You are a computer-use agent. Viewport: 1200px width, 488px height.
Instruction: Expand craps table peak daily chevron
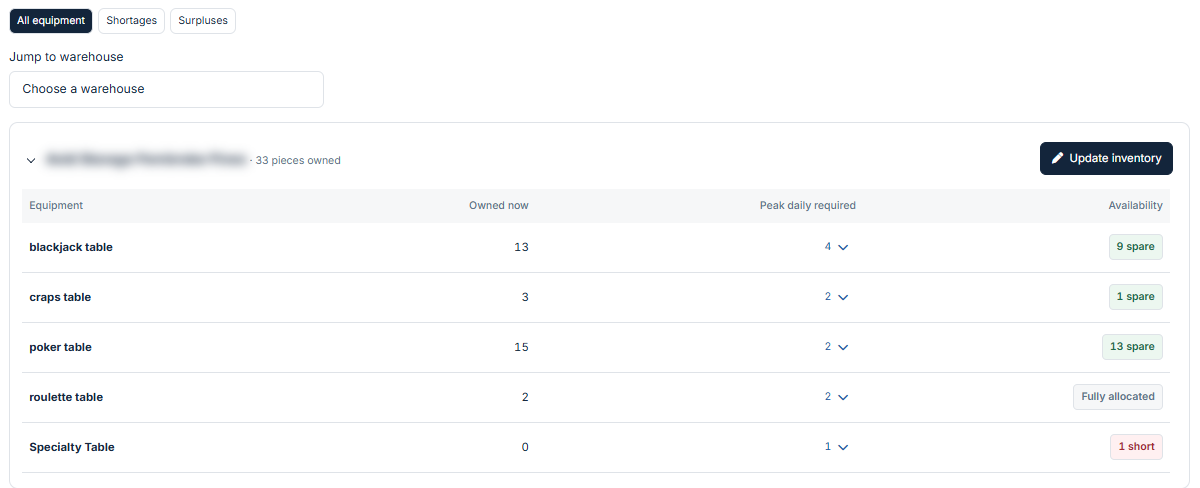point(843,297)
